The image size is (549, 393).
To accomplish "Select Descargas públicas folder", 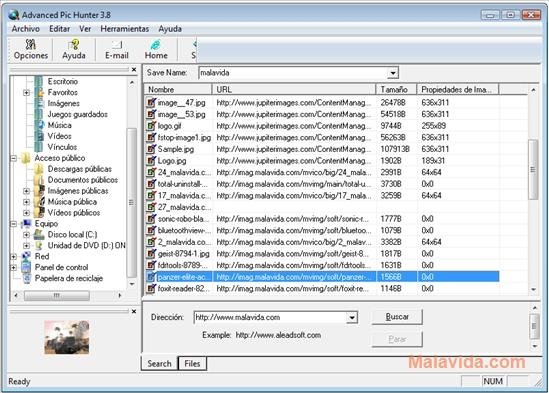I will coord(79,169).
